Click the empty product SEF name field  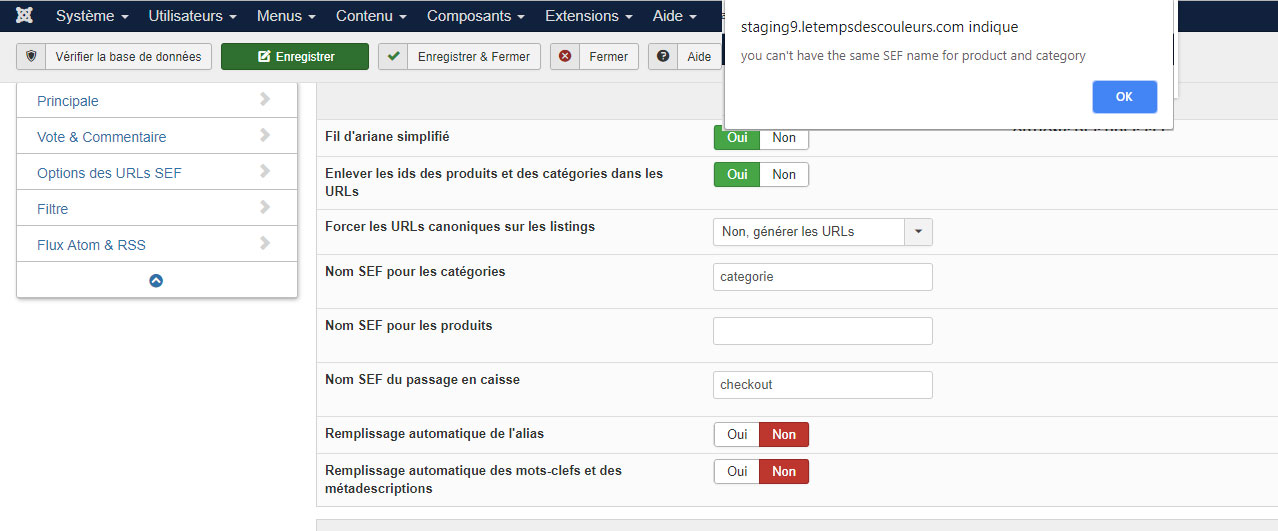[822, 331]
